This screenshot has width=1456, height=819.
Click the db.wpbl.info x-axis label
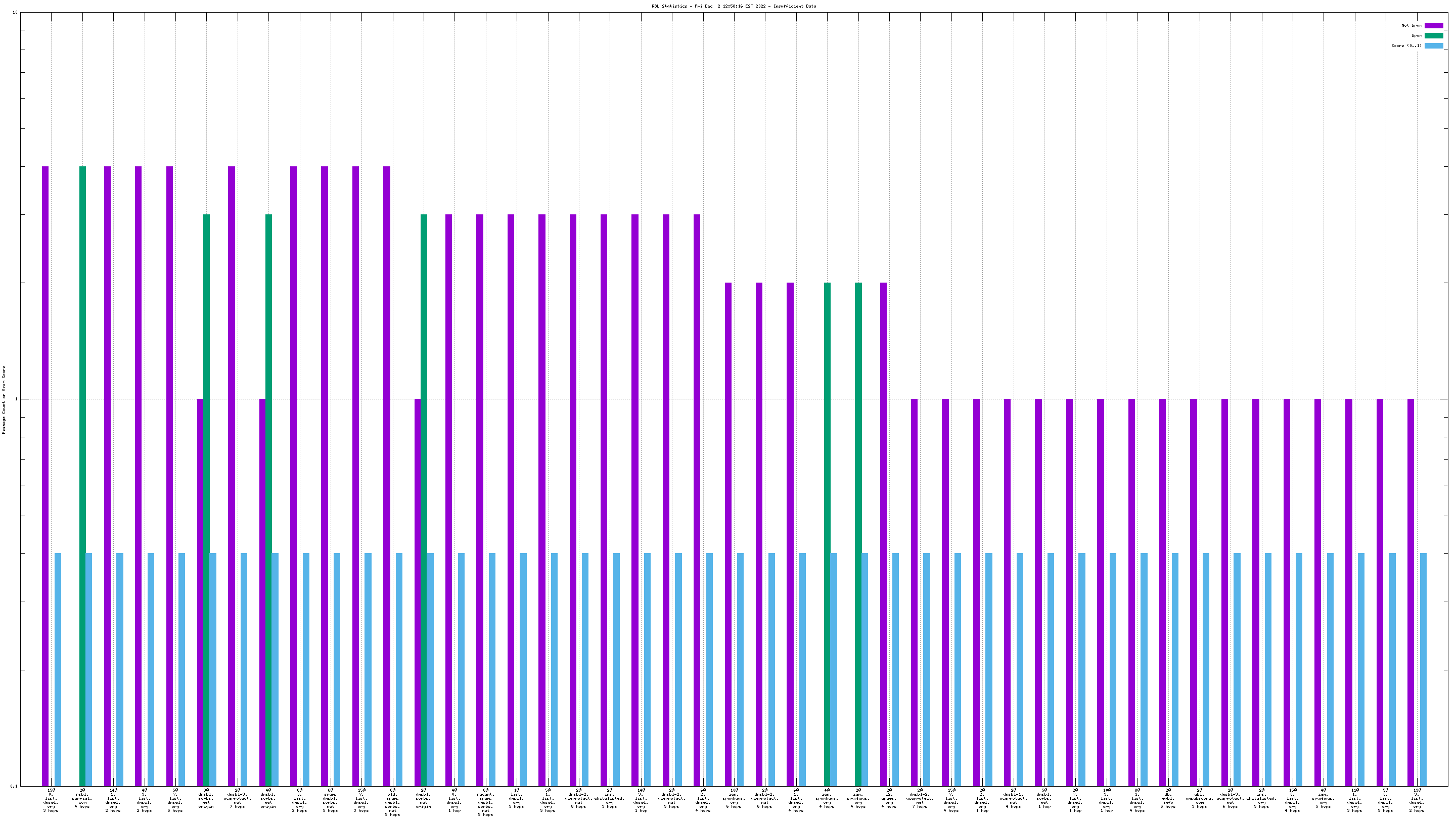click(1168, 798)
